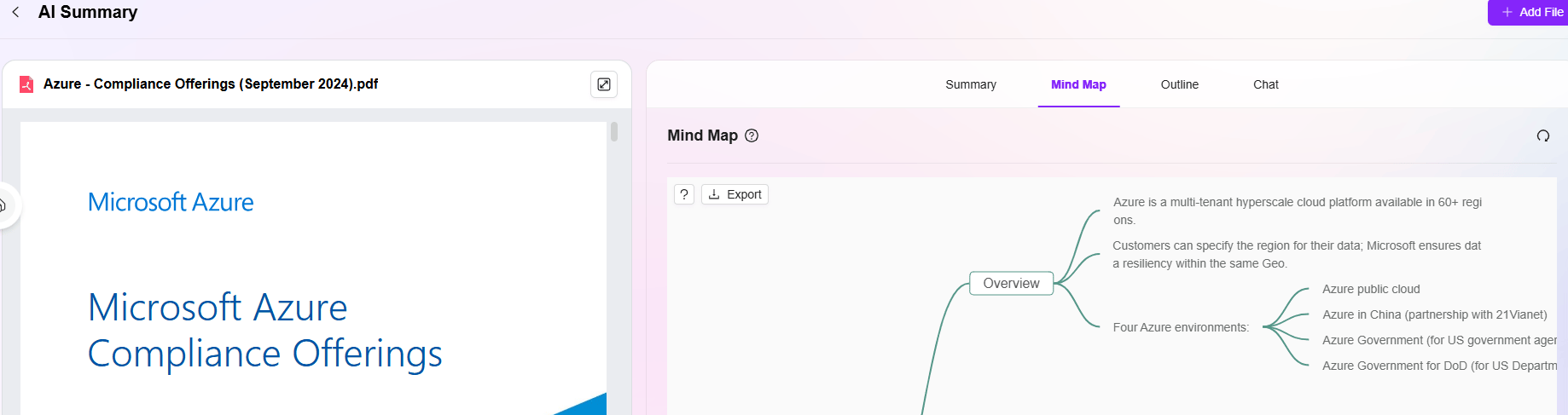
Task: Select the Overview mind map node
Action: click(1011, 284)
